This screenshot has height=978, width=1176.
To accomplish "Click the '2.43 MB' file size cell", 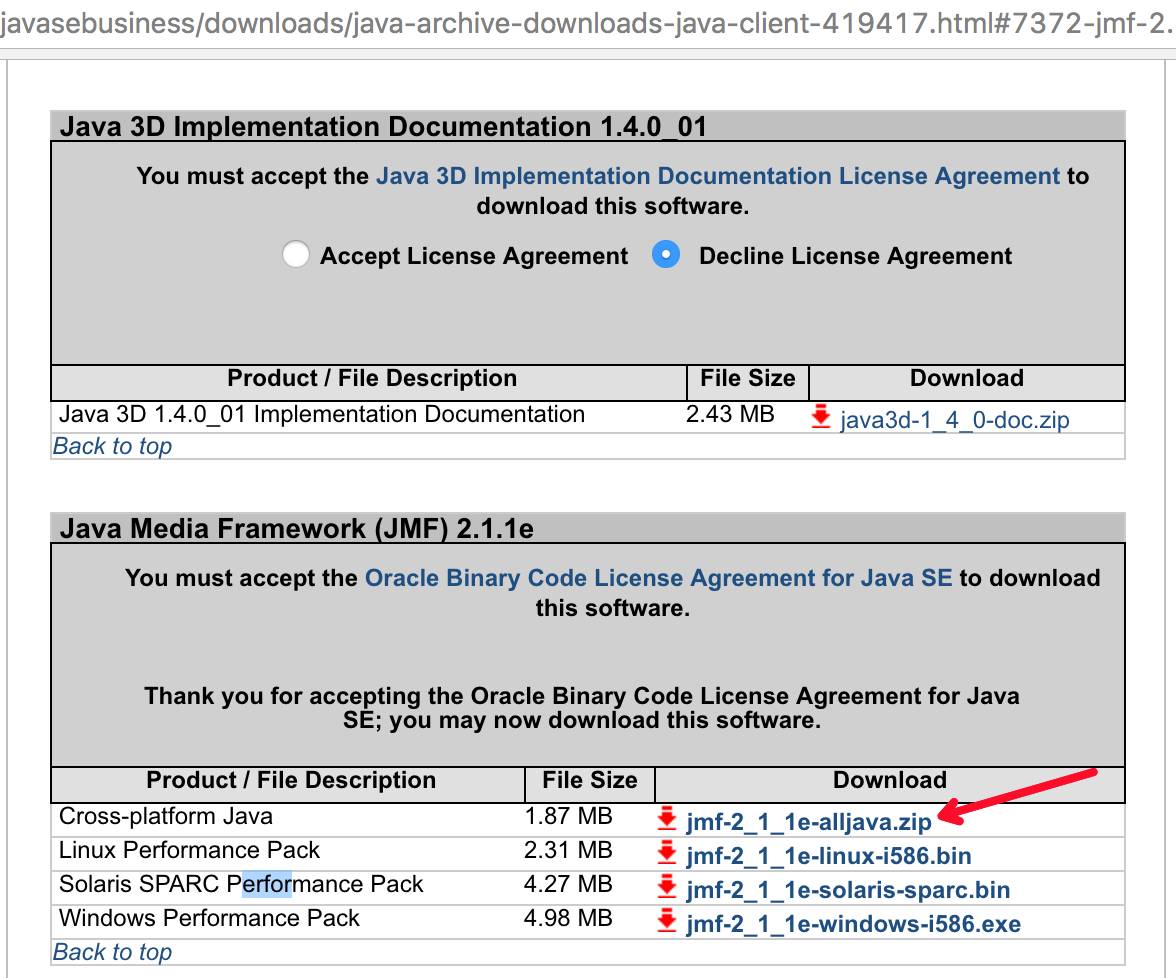I will (730, 414).
